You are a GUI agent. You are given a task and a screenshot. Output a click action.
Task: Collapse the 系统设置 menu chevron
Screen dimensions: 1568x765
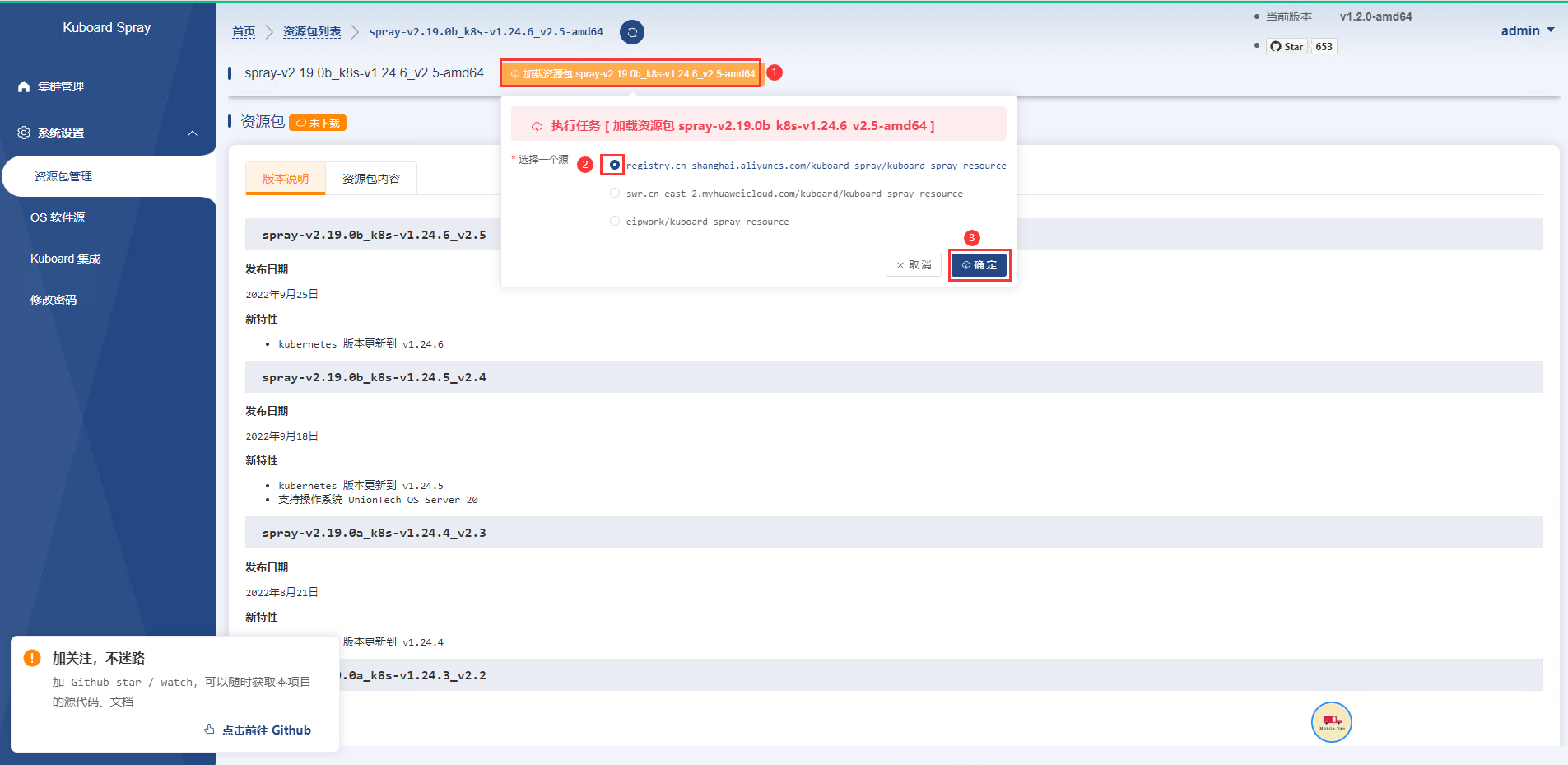(x=193, y=133)
